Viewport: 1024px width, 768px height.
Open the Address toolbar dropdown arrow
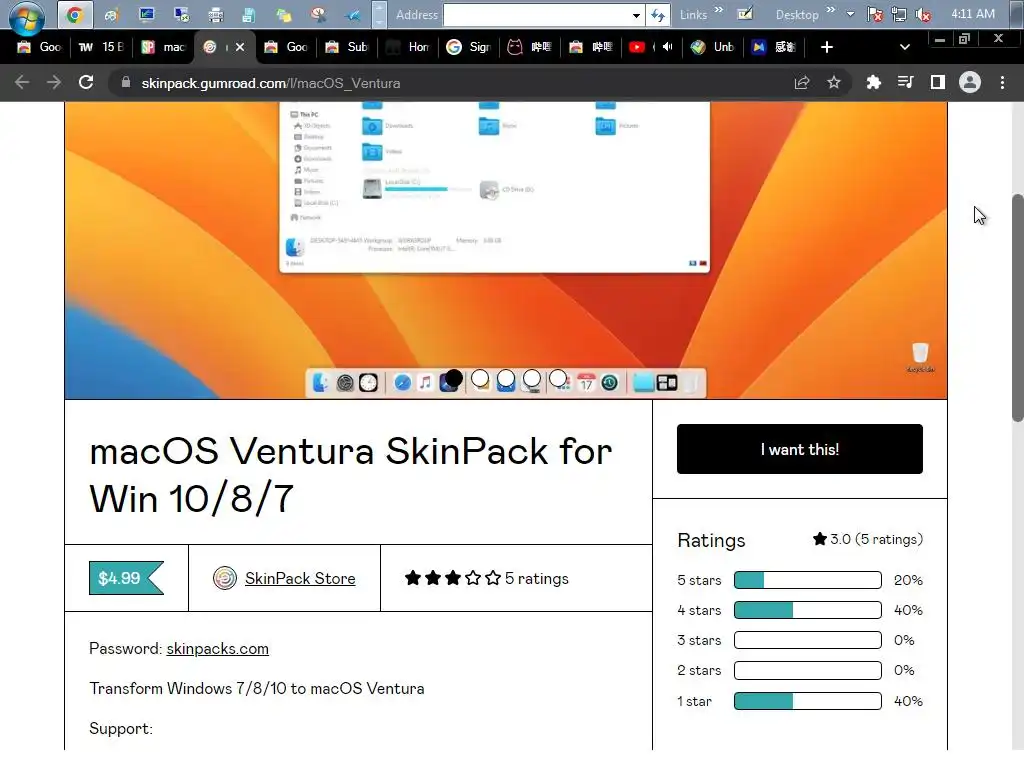[636, 15]
